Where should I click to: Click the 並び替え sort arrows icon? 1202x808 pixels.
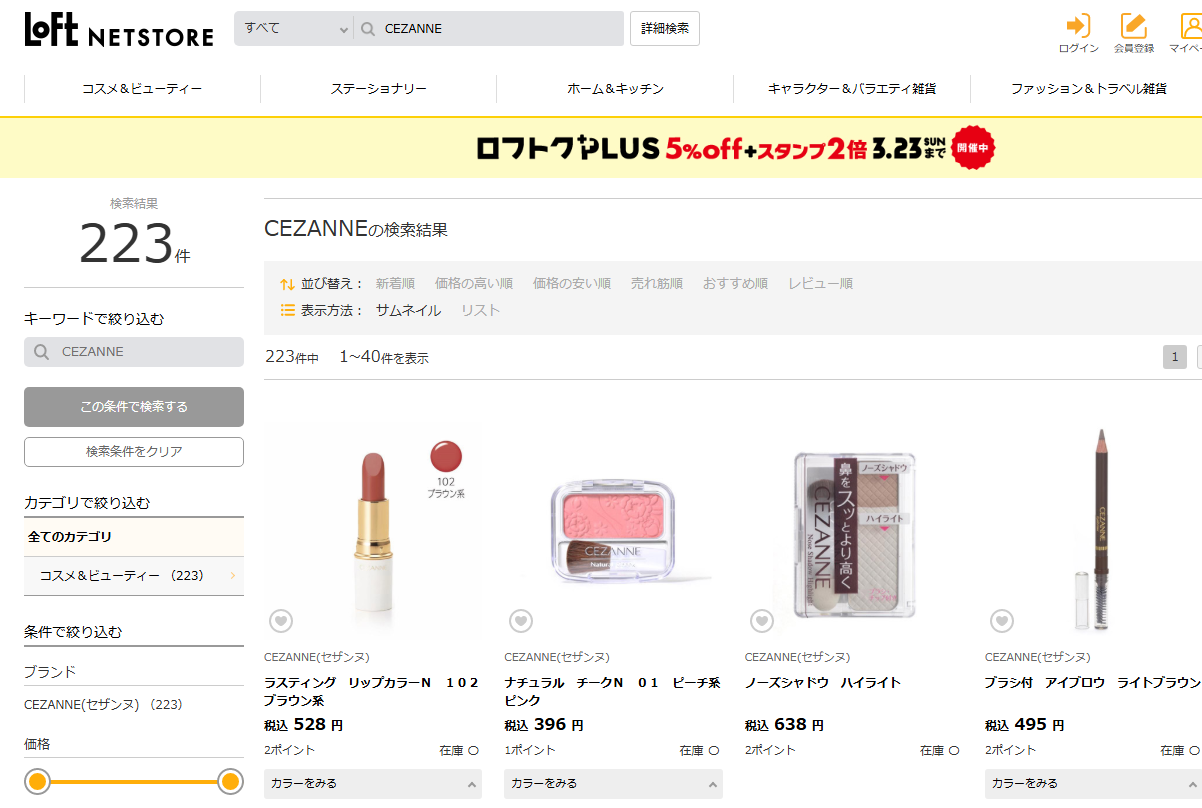pyautogui.click(x=287, y=284)
